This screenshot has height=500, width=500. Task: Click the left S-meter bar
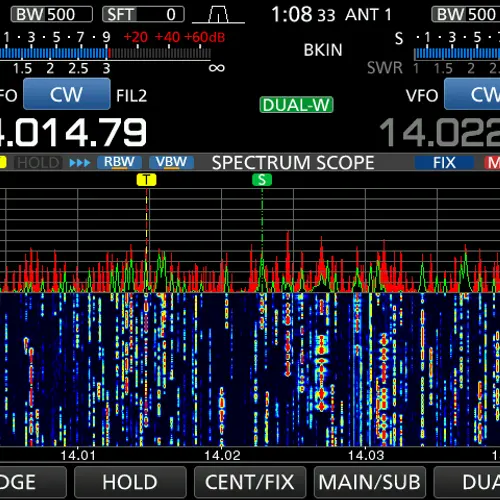tap(105, 54)
